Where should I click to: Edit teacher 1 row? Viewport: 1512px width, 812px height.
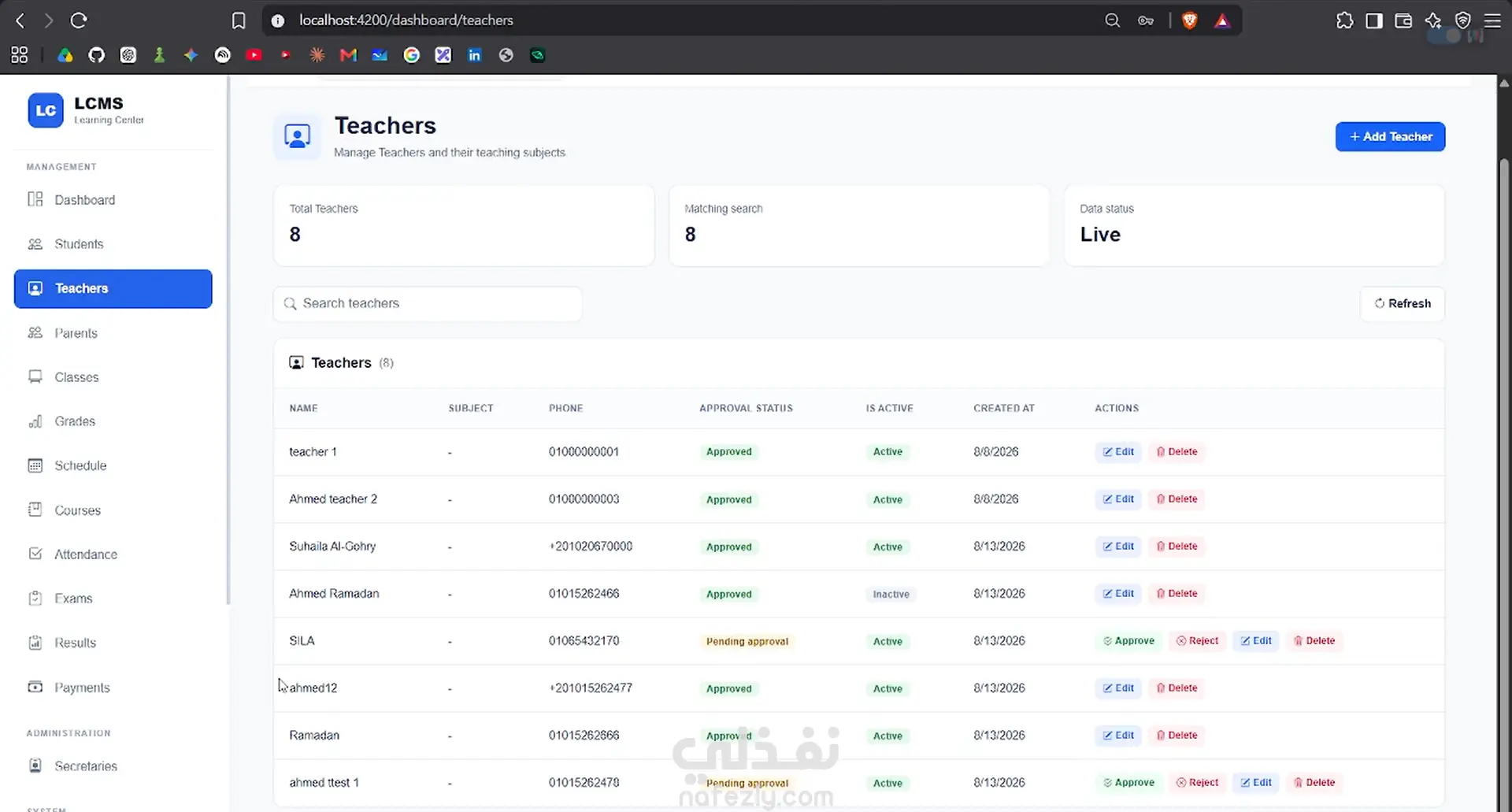point(1118,452)
